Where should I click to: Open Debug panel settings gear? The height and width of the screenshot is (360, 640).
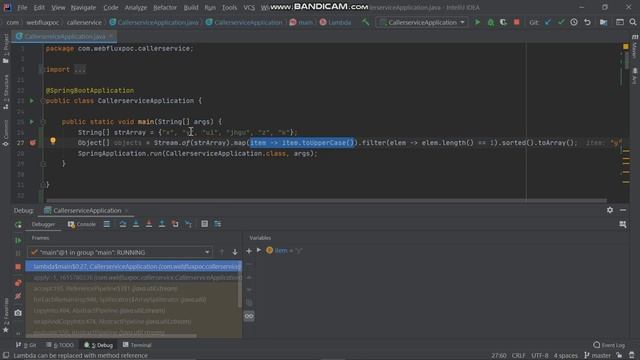pyautogui.click(x=610, y=210)
